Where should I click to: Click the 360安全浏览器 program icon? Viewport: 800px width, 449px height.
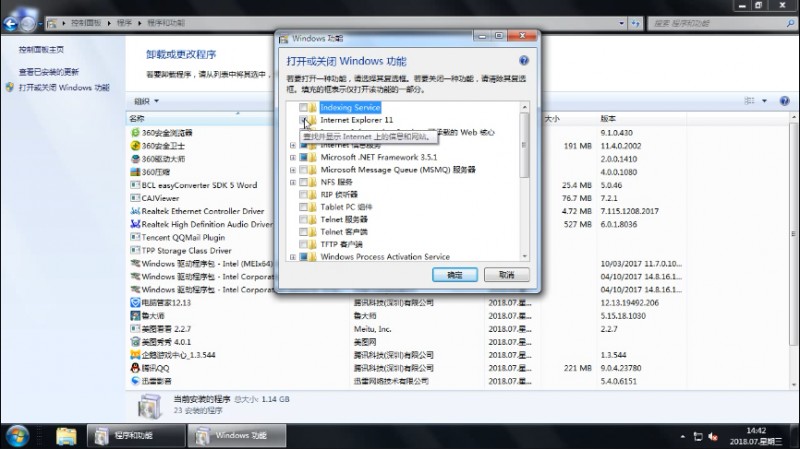135,133
